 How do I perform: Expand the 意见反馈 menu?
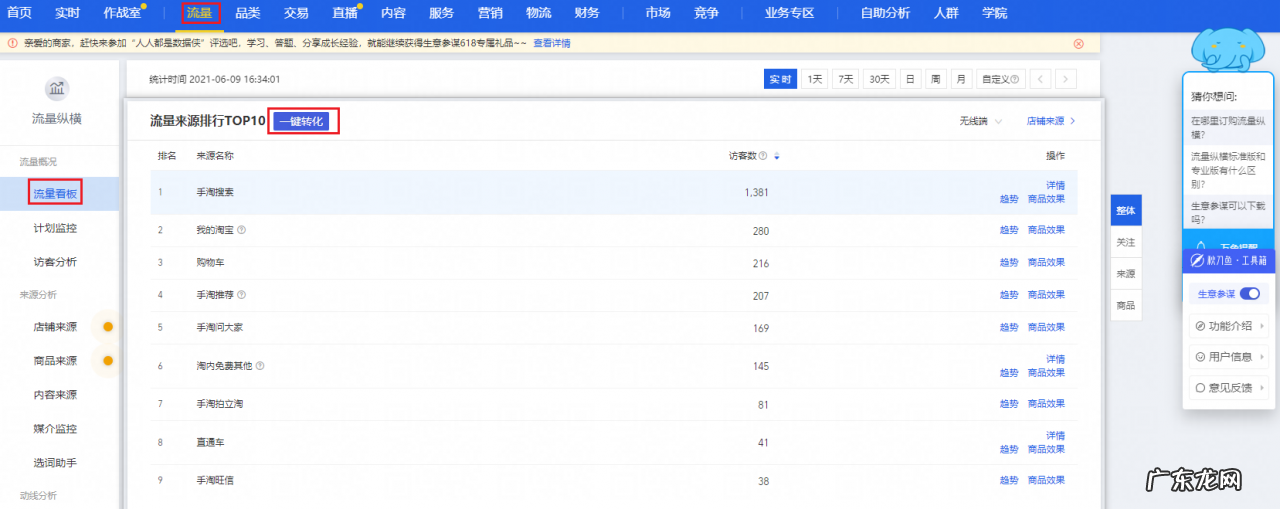coord(1228,387)
